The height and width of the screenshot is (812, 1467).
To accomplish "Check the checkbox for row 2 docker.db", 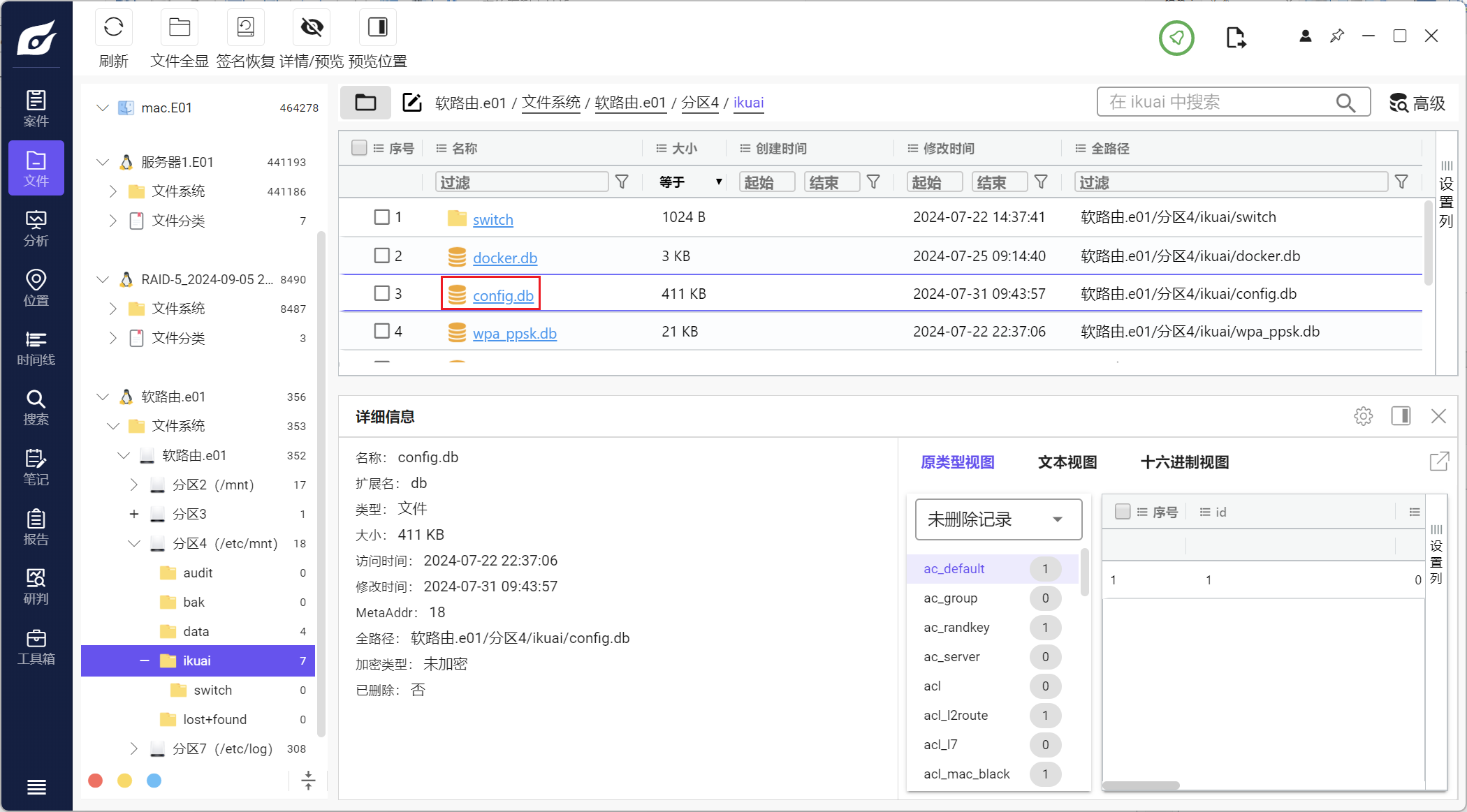I will pyautogui.click(x=381, y=256).
